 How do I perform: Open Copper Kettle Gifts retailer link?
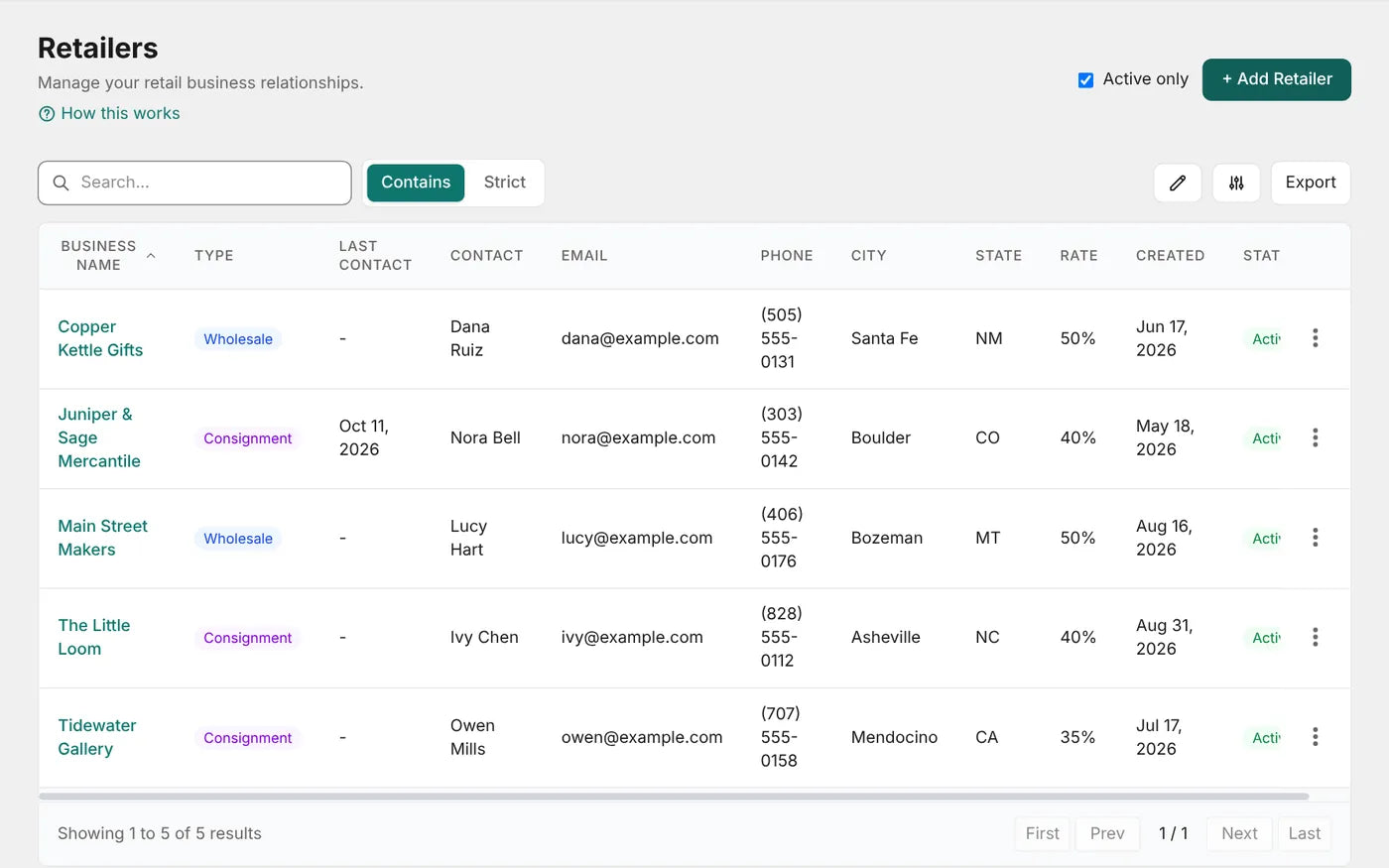tap(100, 338)
